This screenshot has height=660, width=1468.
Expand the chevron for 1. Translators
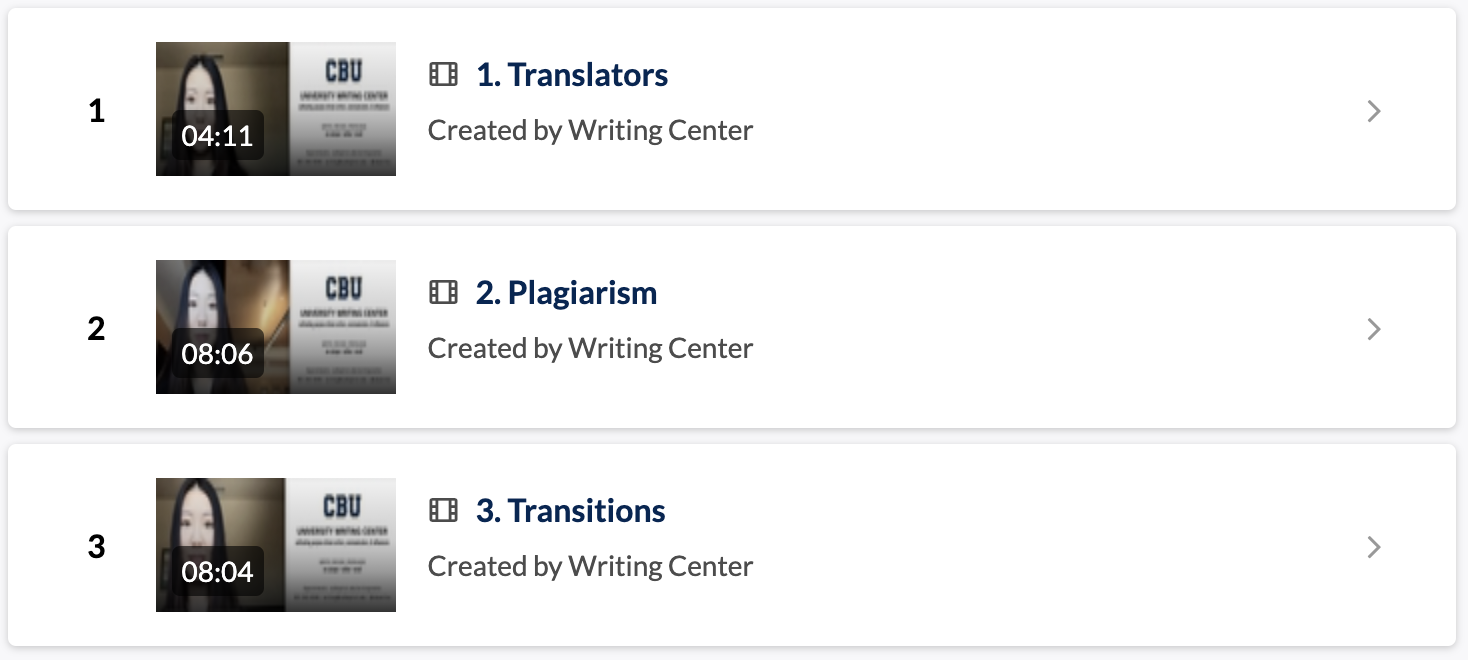[1374, 111]
